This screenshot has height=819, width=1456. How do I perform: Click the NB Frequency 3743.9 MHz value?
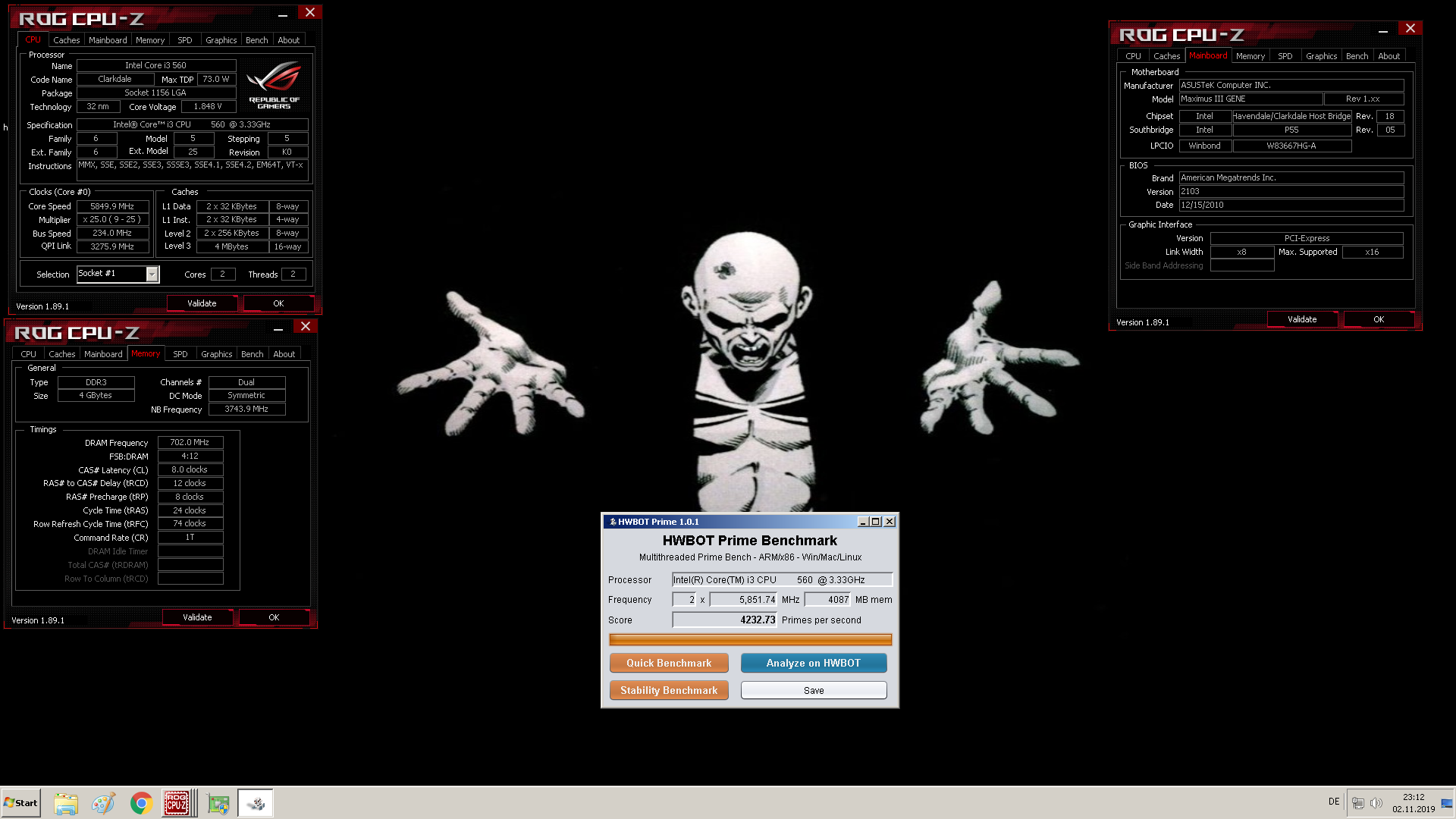pyautogui.click(x=246, y=409)
